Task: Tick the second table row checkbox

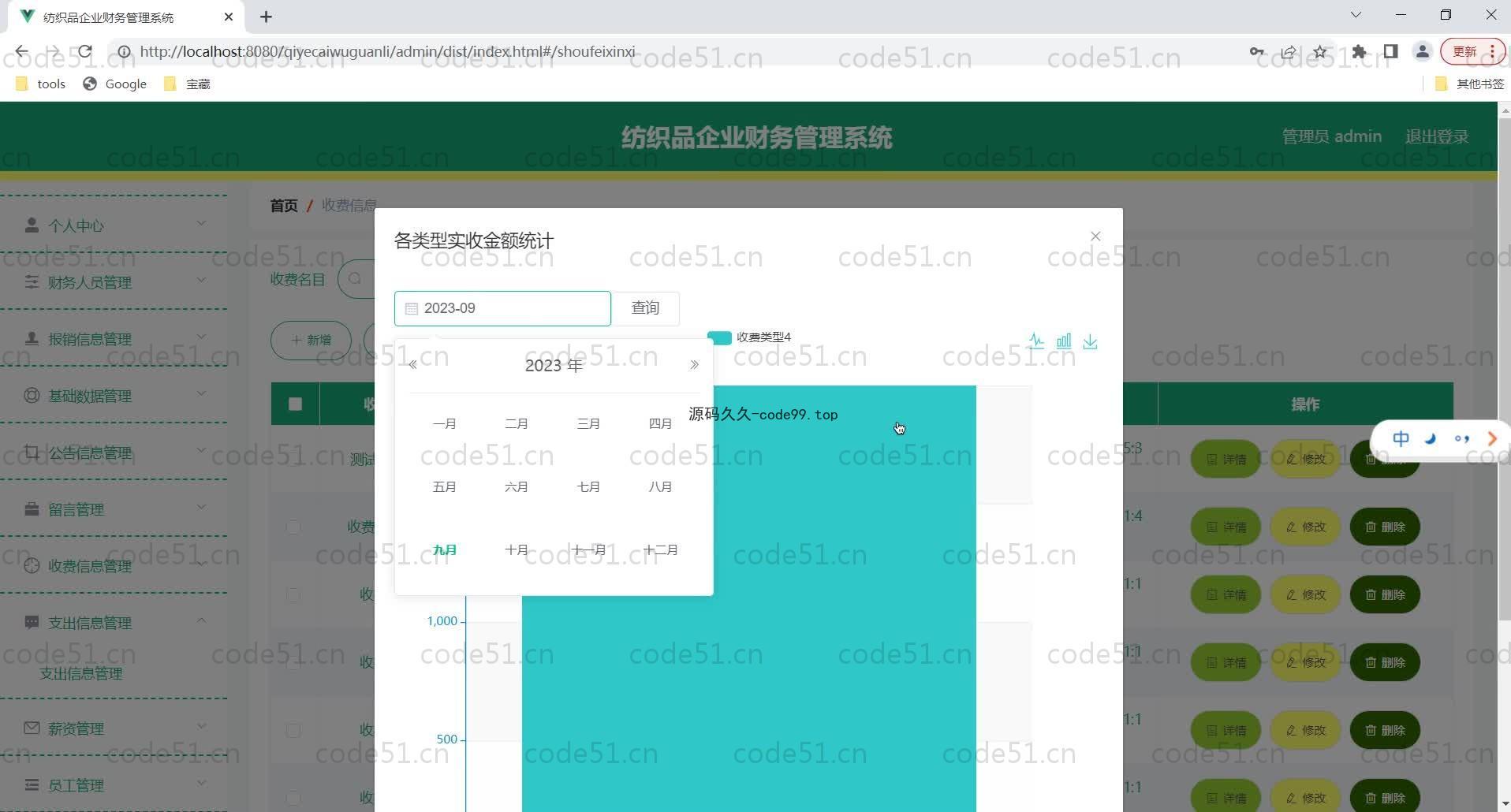Action: [293, 527]
